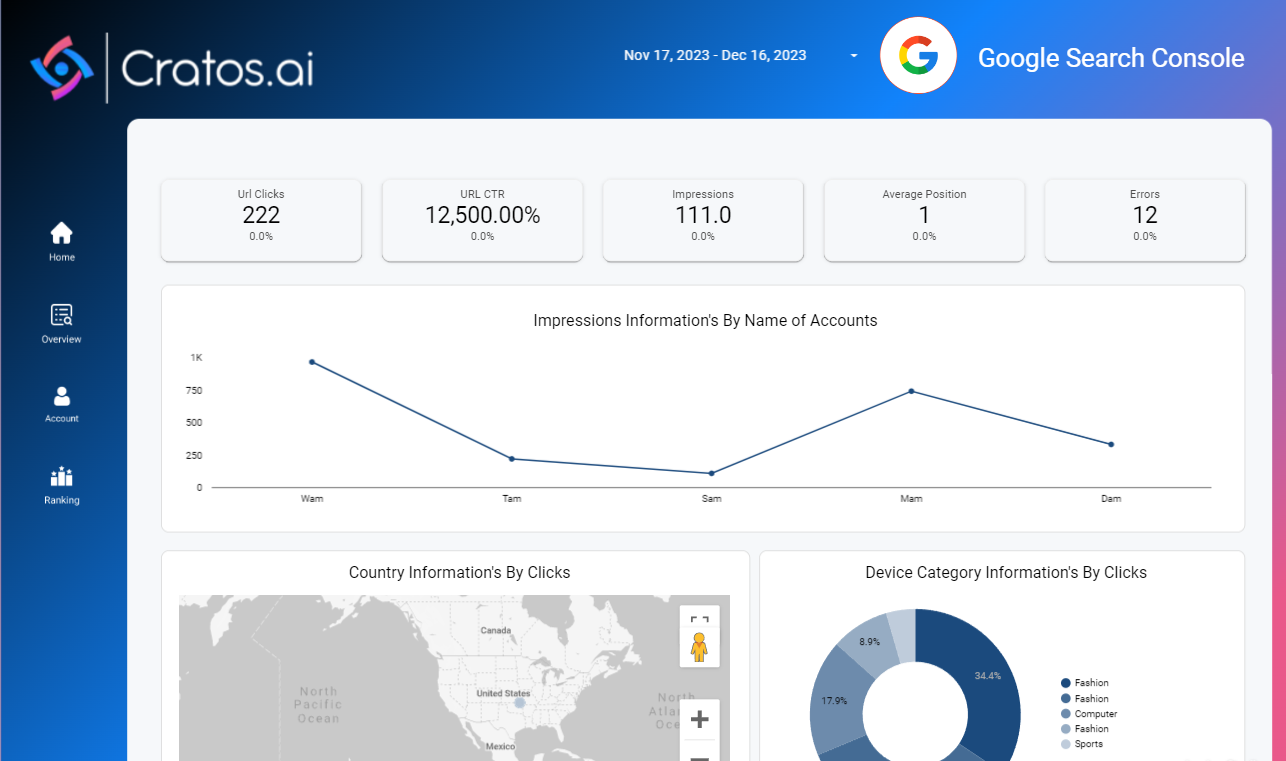Click the 111.0 Impressions value
This screenshot has height=761, width=1286.
point(703,215)
